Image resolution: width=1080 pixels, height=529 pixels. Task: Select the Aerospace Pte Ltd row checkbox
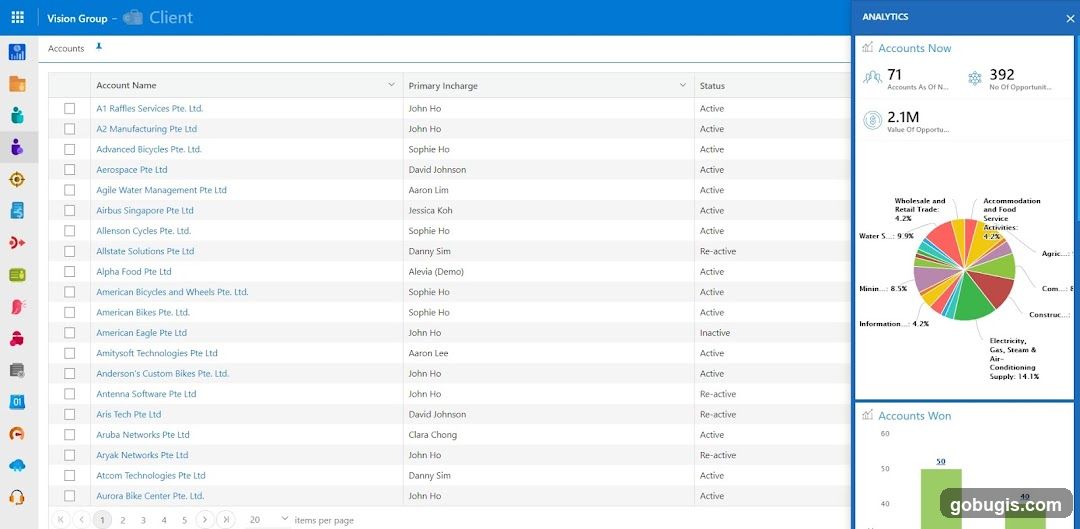point(70,169)
